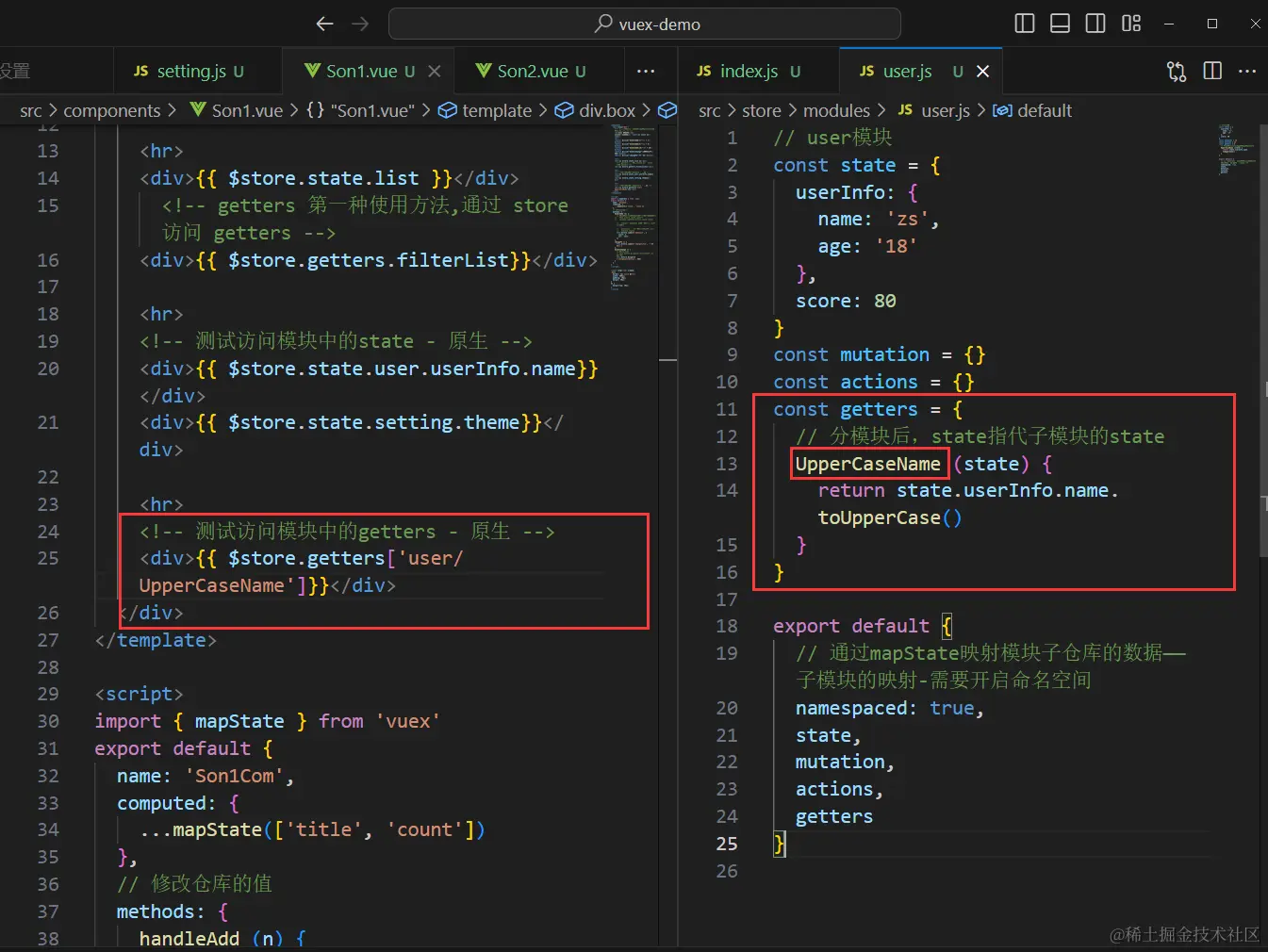This screenshot has height=952, width=1268.
Task: Click 'const actions = {}' in user.js
Action: (873, 382)
